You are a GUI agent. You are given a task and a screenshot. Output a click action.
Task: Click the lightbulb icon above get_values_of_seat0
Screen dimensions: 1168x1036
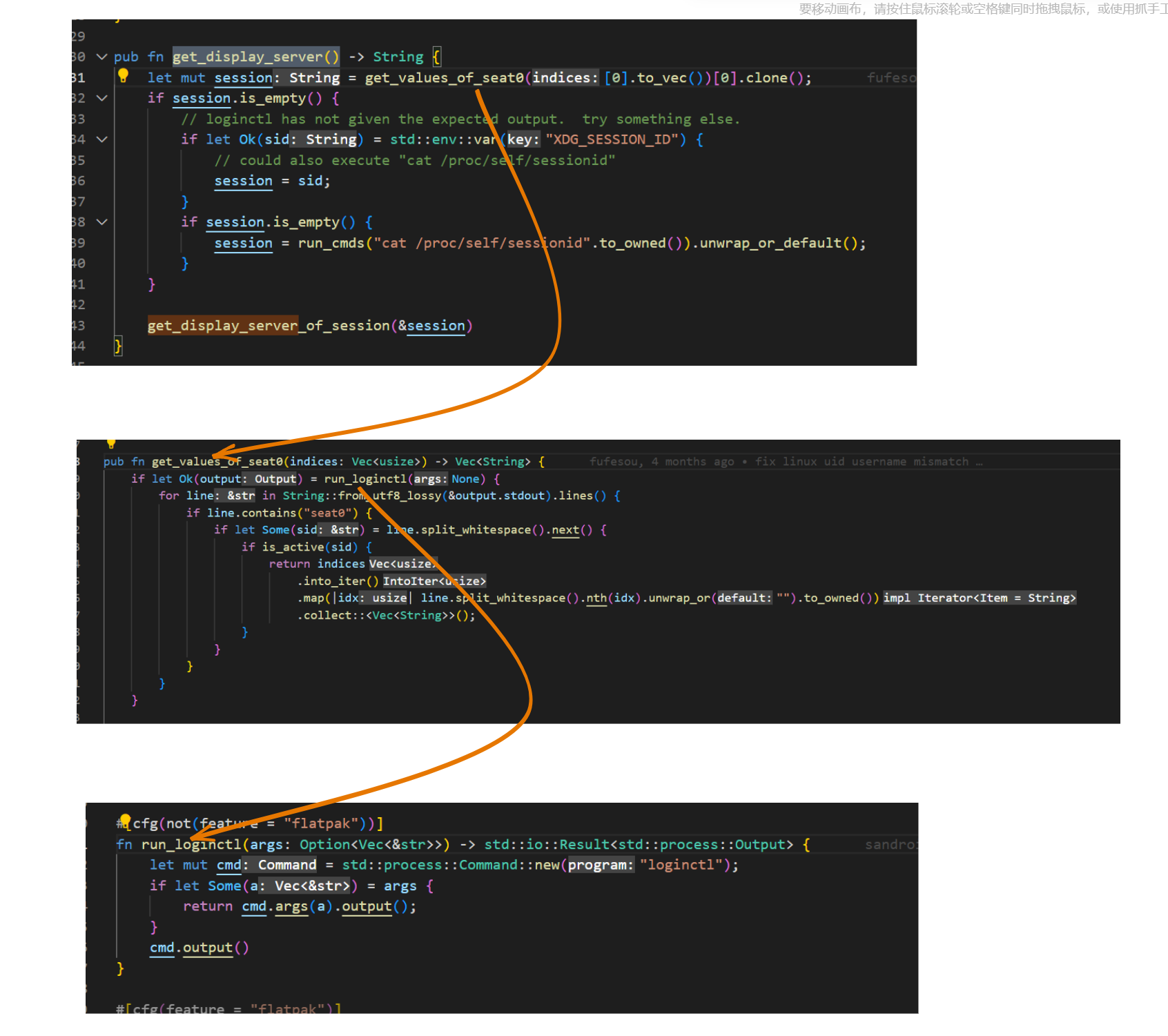[x=111, y=444]
